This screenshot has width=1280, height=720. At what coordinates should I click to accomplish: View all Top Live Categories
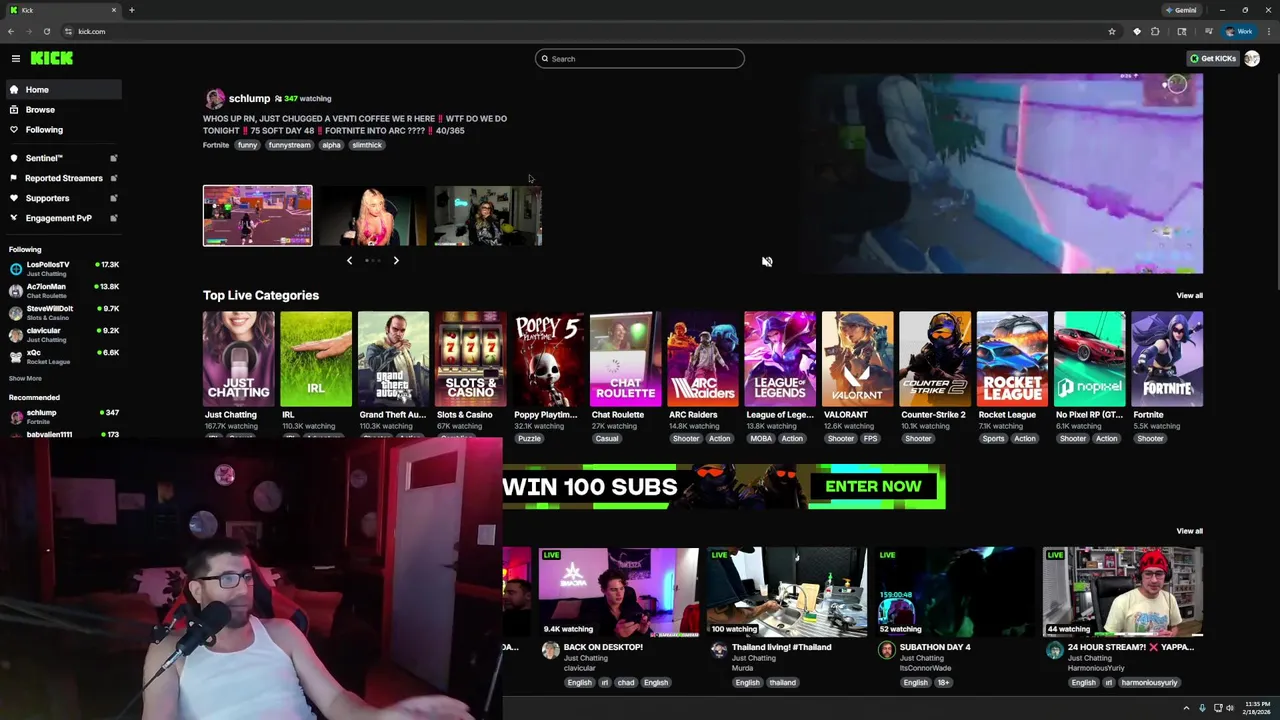click(x=1189, y=296)
